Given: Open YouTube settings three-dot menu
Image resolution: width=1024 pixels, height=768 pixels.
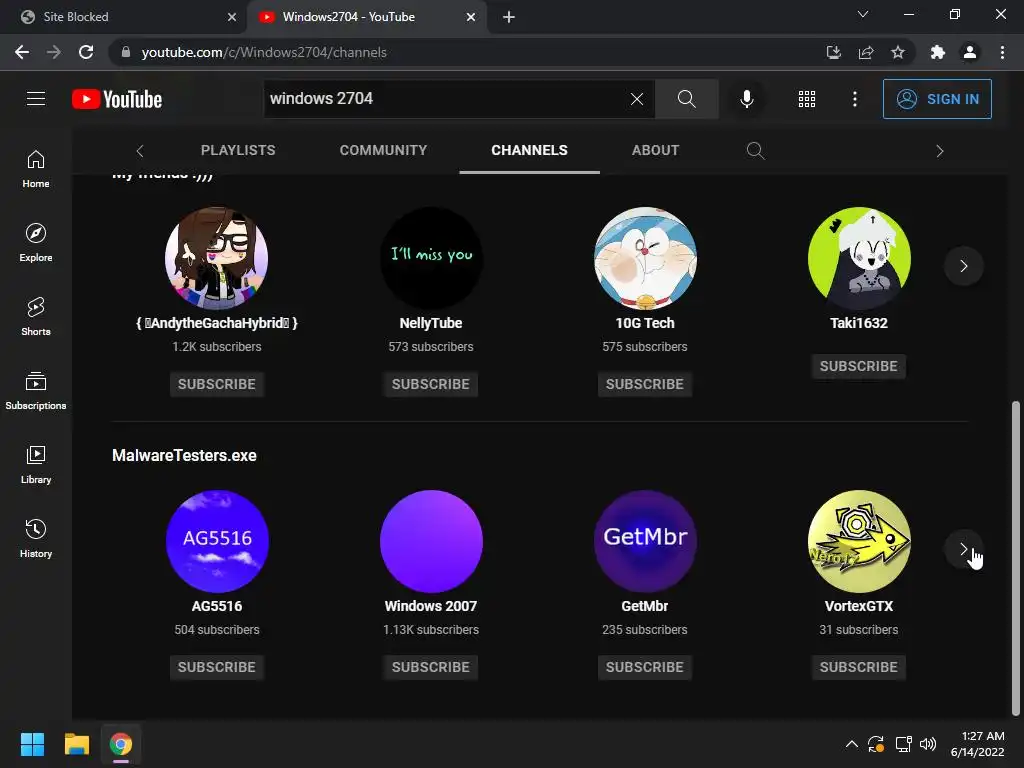Looking at the screenshot, I should pos(855,99).
